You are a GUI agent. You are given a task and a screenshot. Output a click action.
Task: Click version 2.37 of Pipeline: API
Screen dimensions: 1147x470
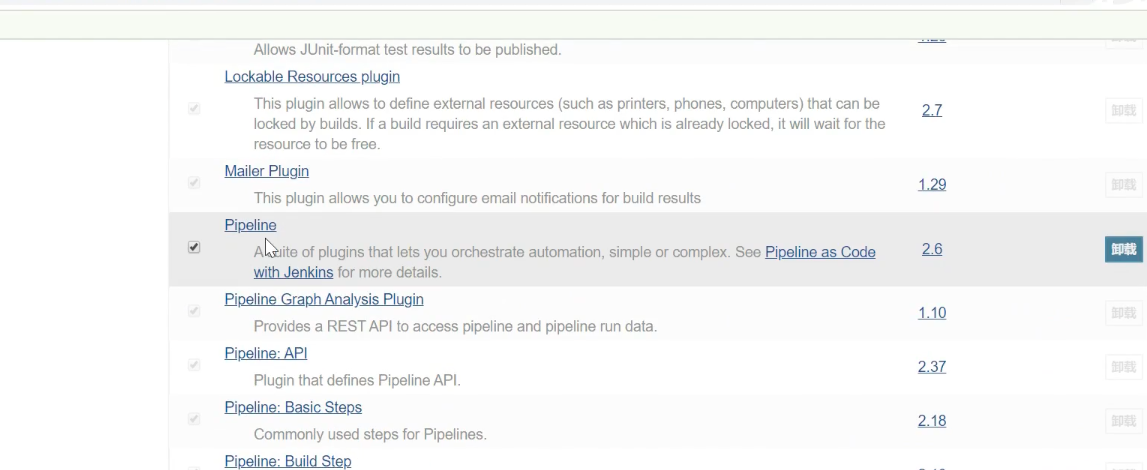click(932, 367)
